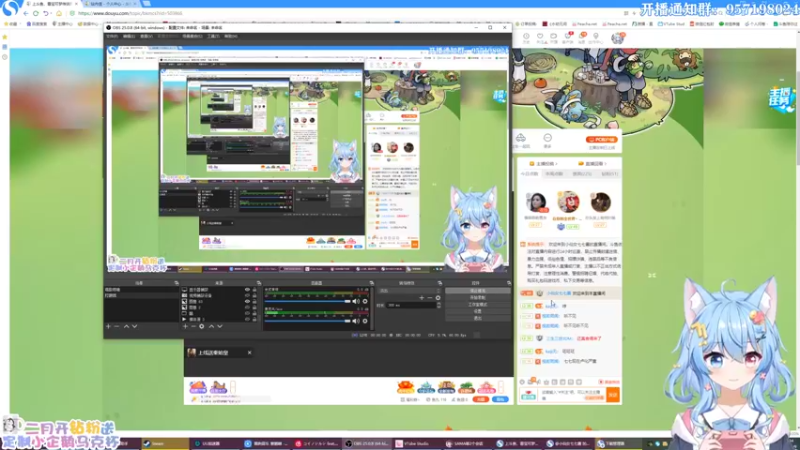800x450 pixels.
Task: Mute the Mic/Aux speaker icon in the mixer
Action: 356,321
